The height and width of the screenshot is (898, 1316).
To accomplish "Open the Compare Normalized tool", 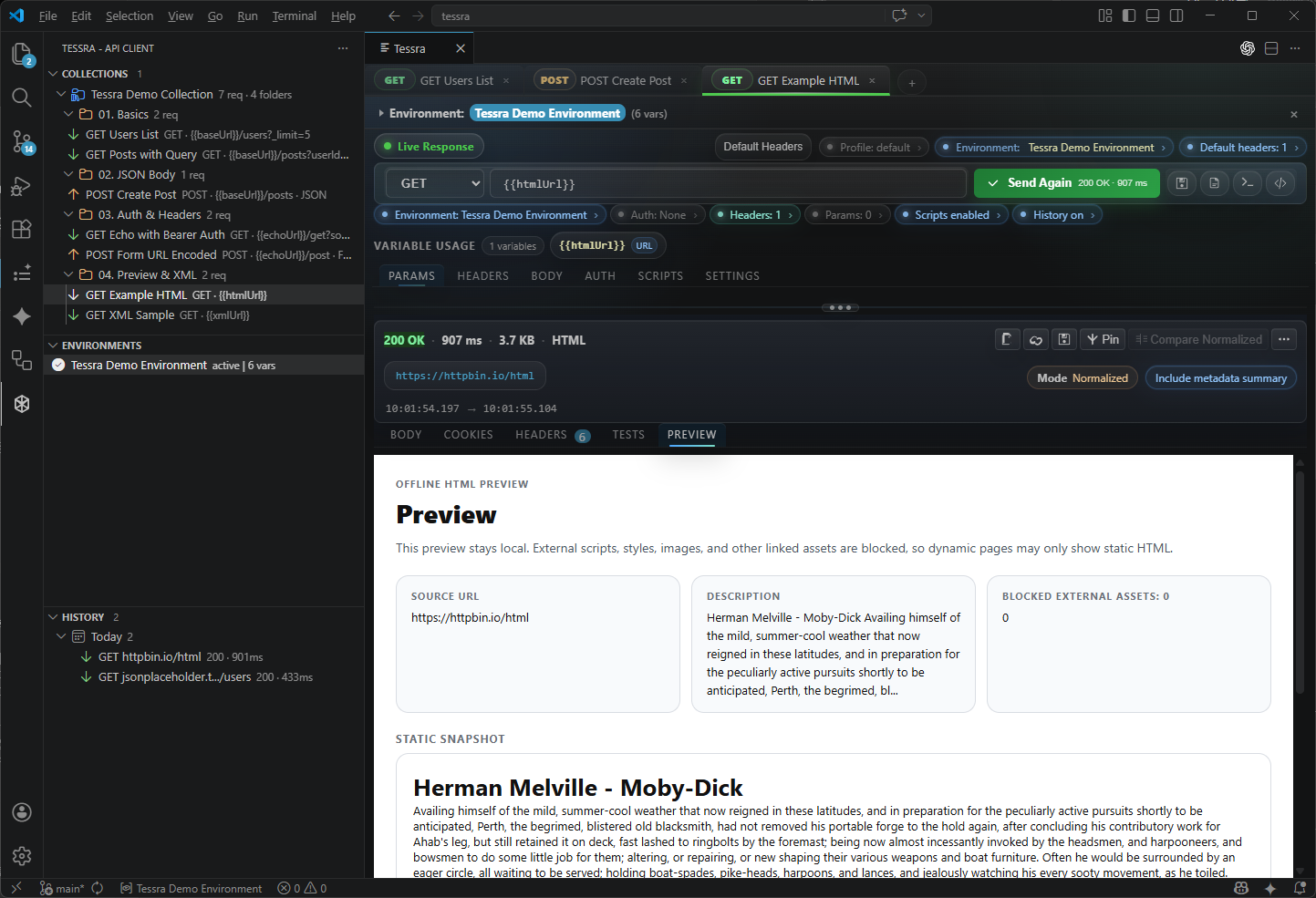I will pos(1199,339).
